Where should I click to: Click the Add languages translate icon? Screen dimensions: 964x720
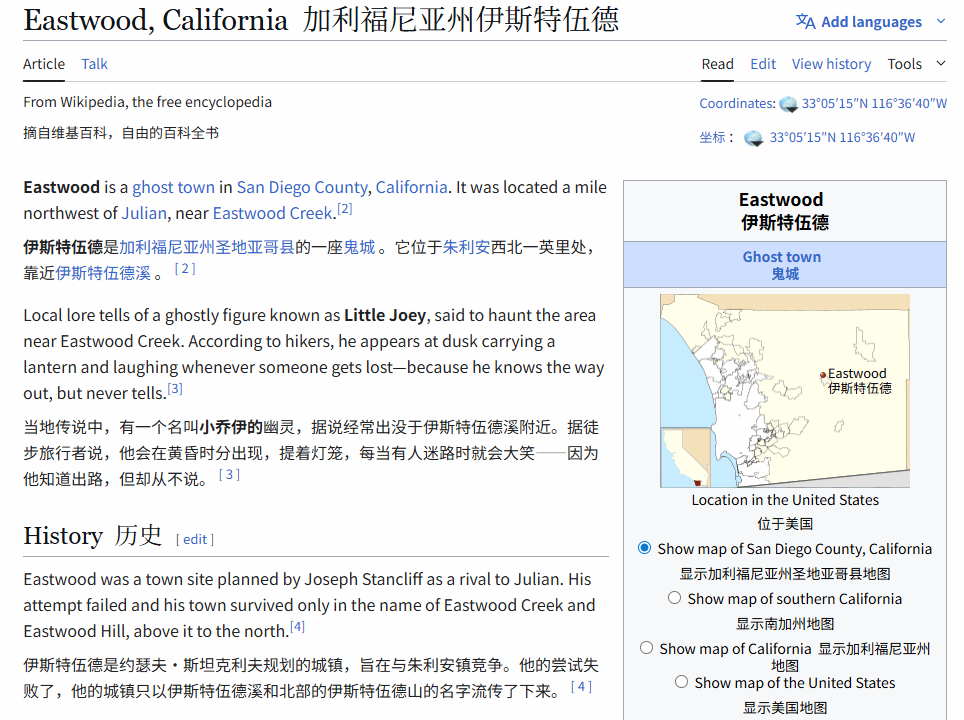pos(805,22)
